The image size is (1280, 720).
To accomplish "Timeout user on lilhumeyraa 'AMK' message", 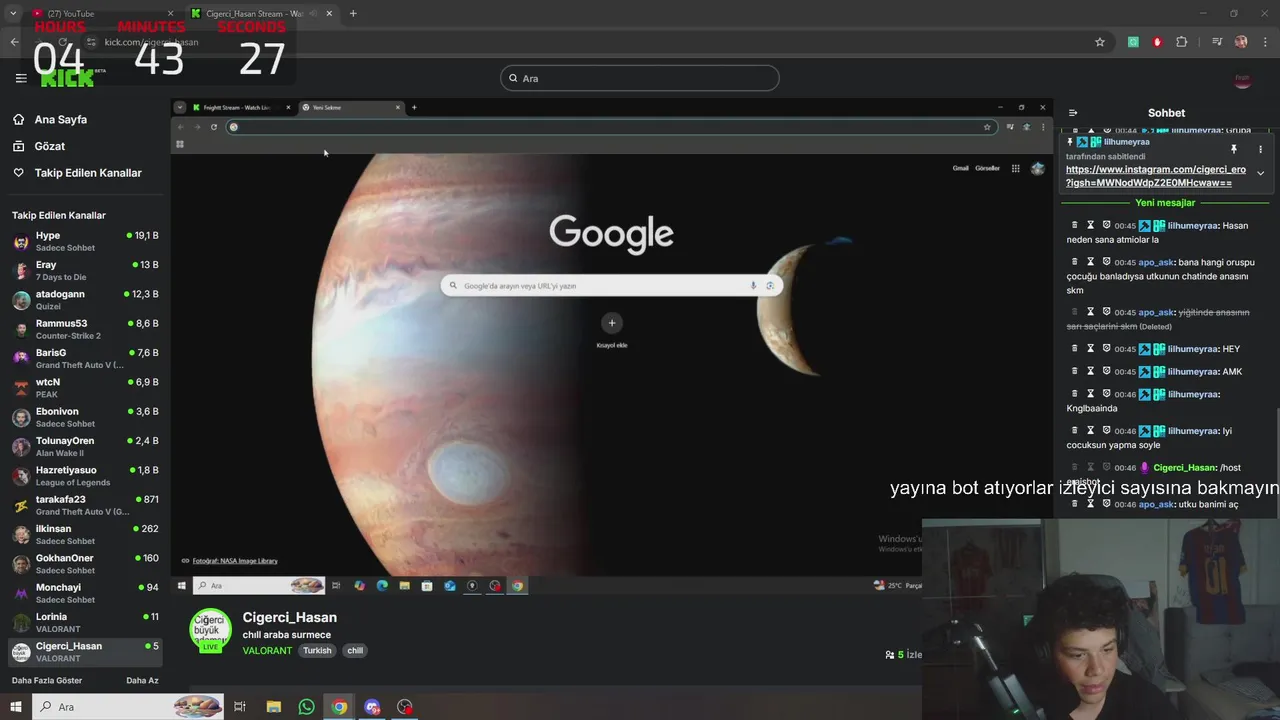I will [x=1091, y=371].
